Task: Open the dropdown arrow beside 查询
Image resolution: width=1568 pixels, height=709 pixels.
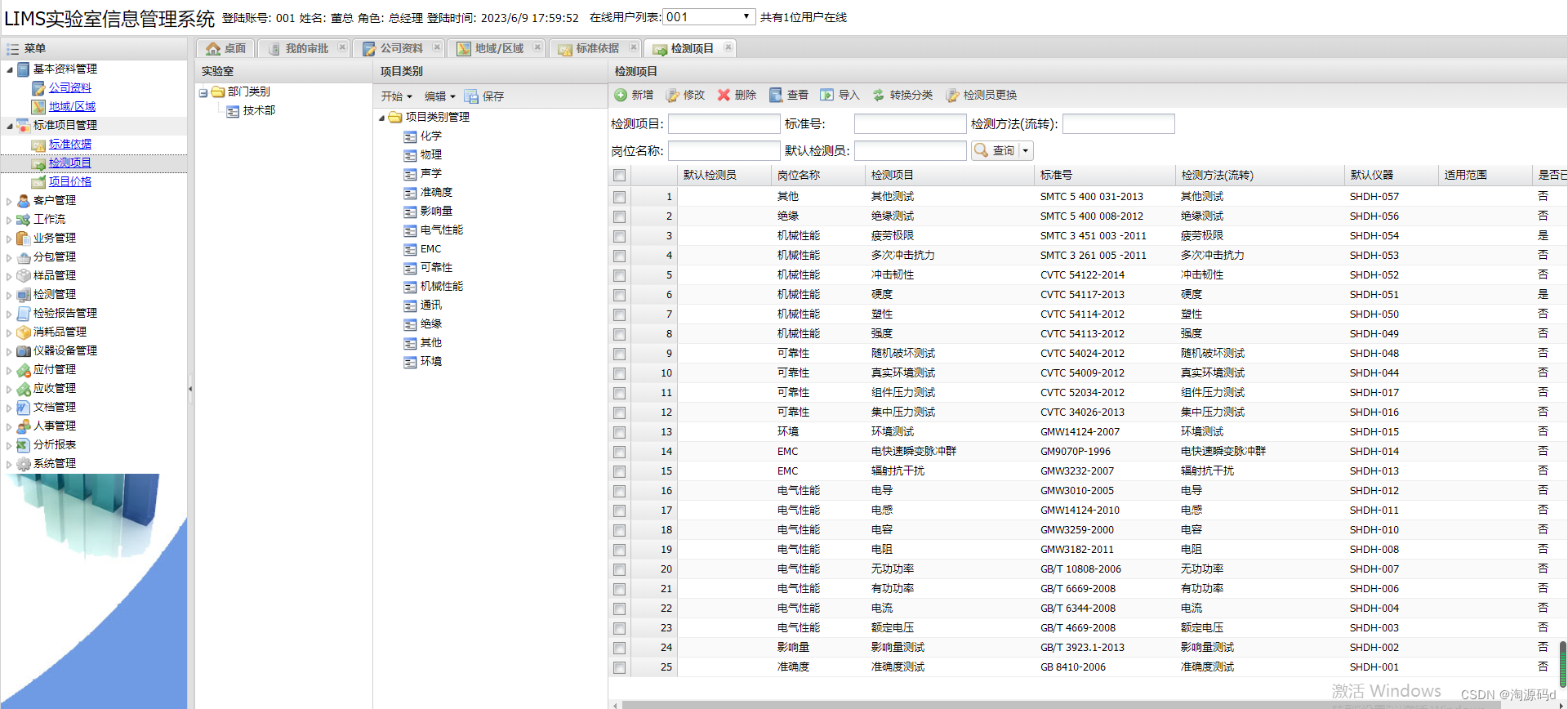Action: [1027, 150]
